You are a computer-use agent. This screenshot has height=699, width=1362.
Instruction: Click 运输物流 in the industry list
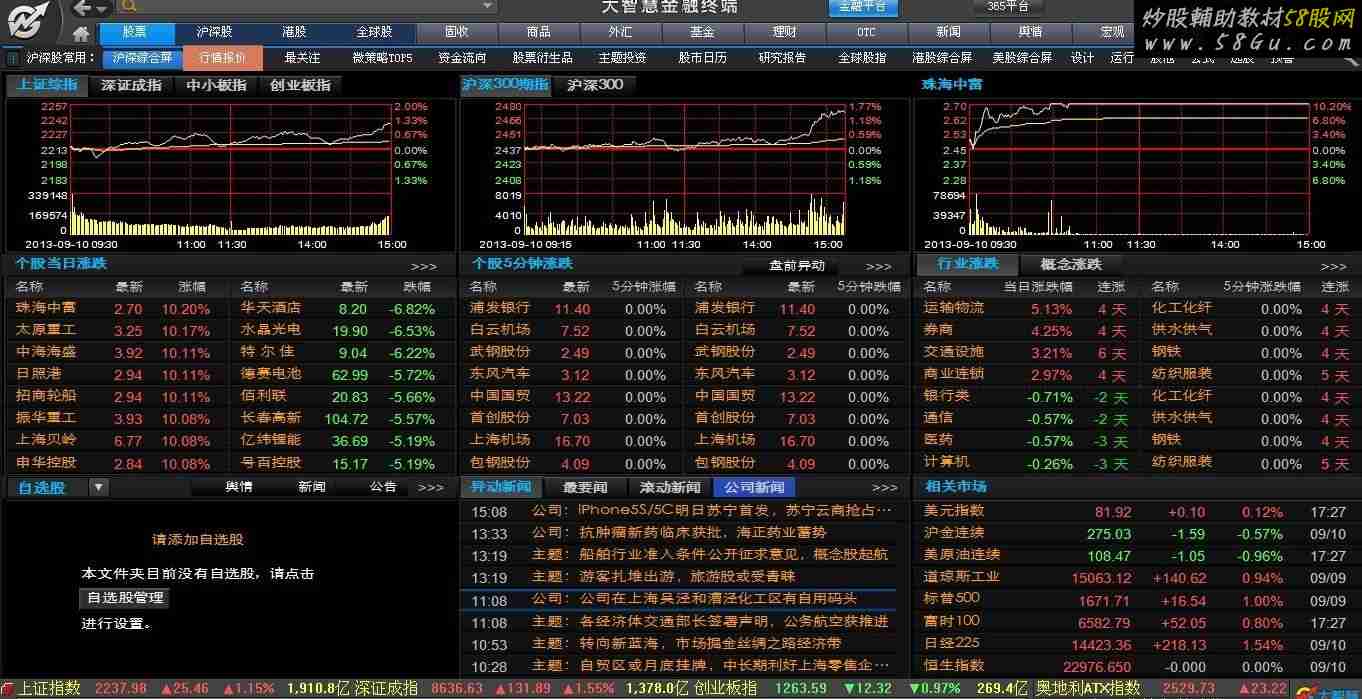click(954, 308)
